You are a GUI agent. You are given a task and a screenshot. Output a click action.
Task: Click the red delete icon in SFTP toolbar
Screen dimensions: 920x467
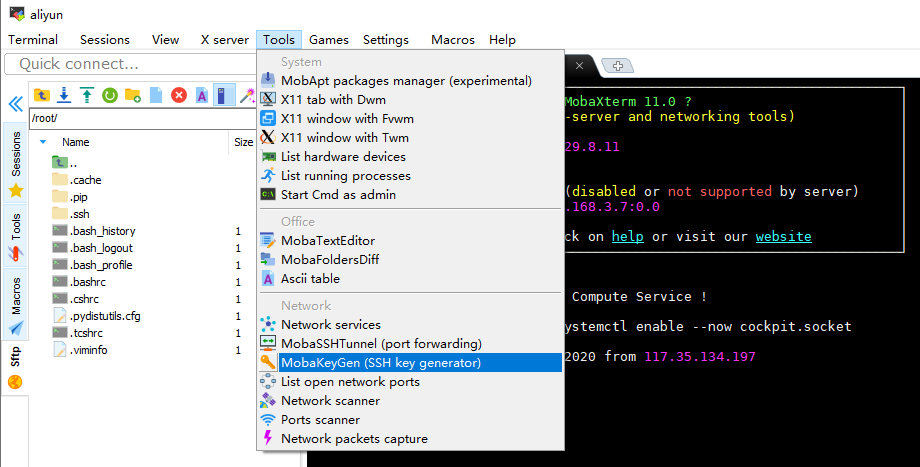pyautogui.click(x=178, y=95)
